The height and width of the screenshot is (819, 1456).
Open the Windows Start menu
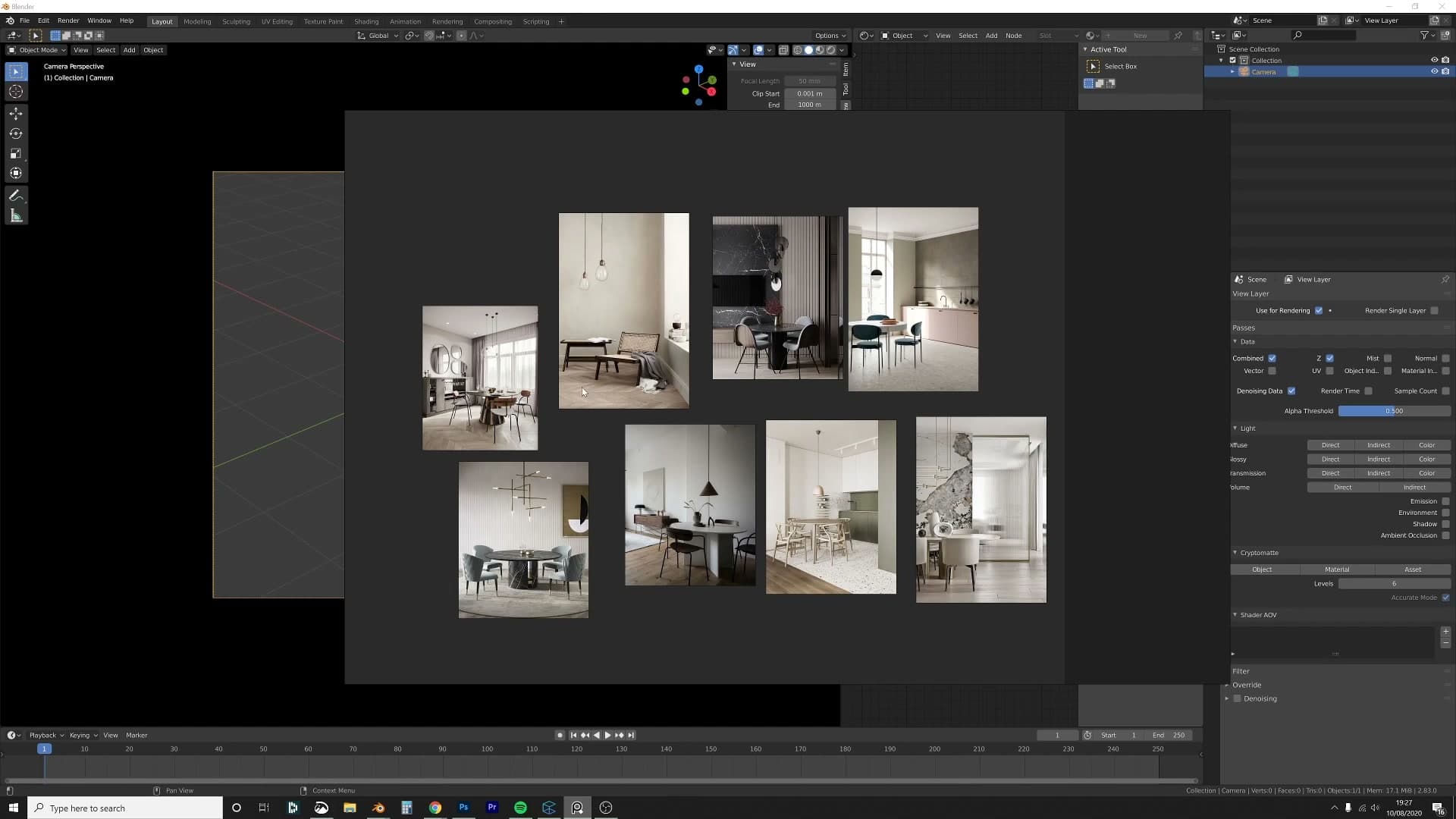coord(14,808)
